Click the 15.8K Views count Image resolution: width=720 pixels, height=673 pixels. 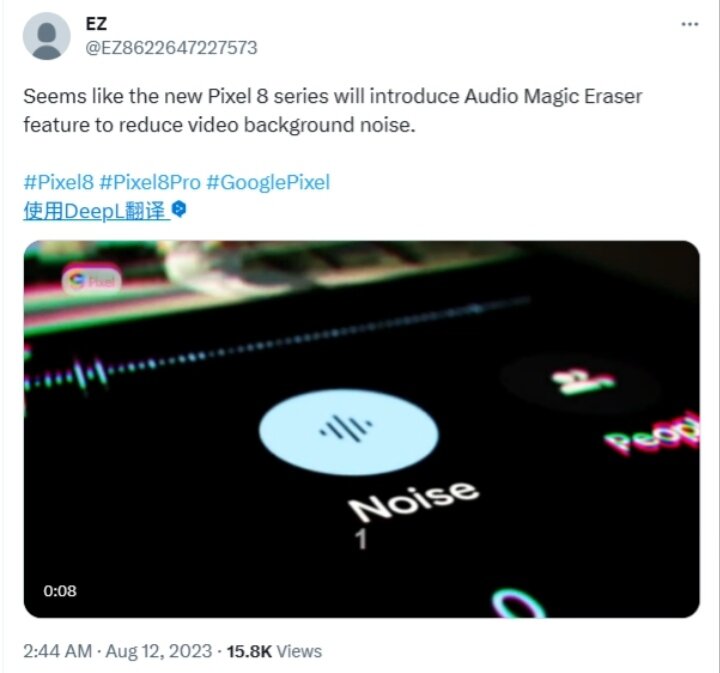pos(274,651)
